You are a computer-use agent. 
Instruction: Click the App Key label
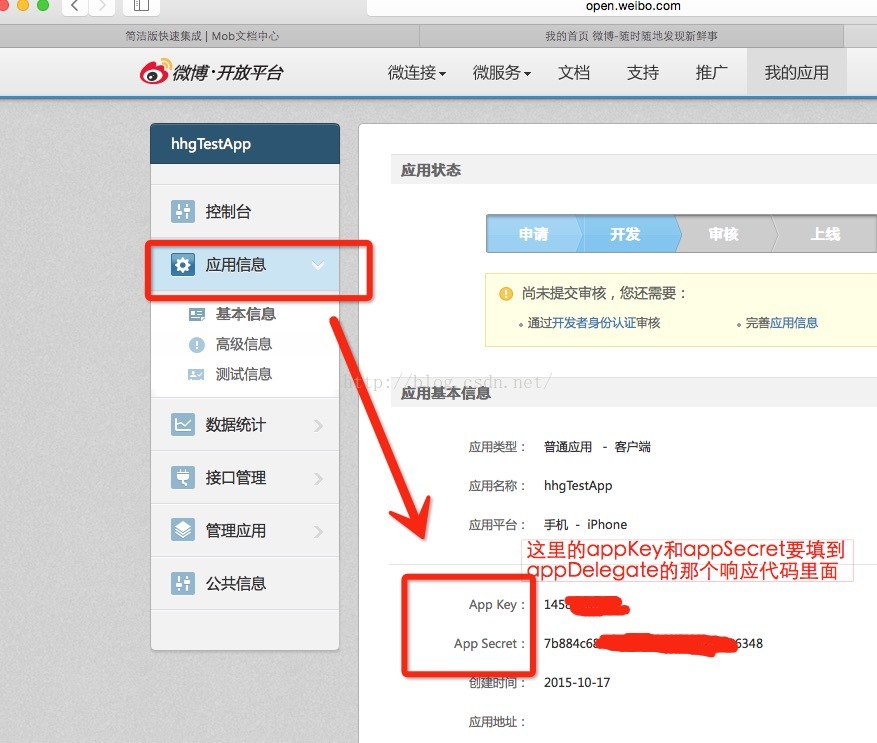497,605
